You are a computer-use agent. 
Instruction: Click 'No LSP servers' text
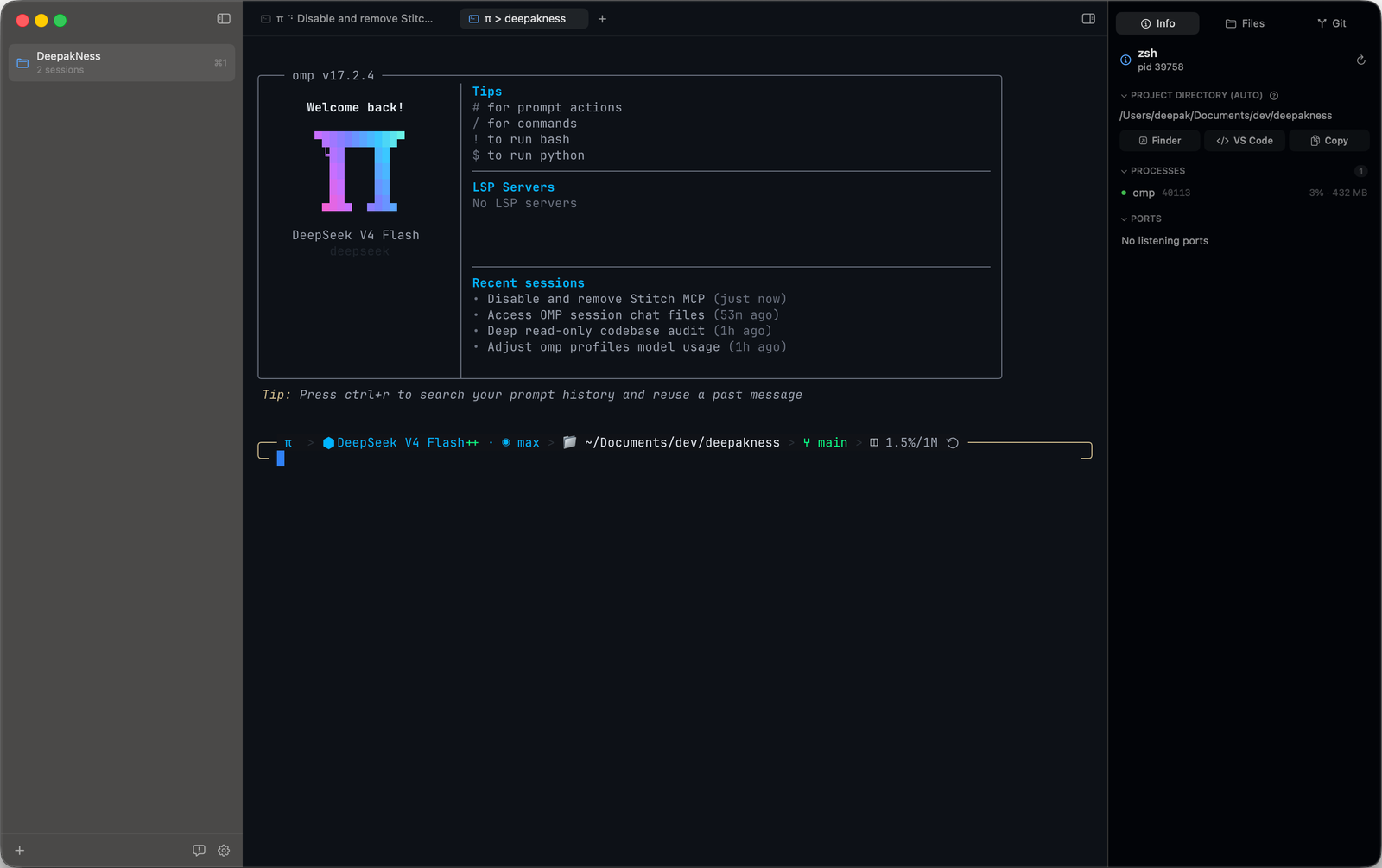[524, 203]
